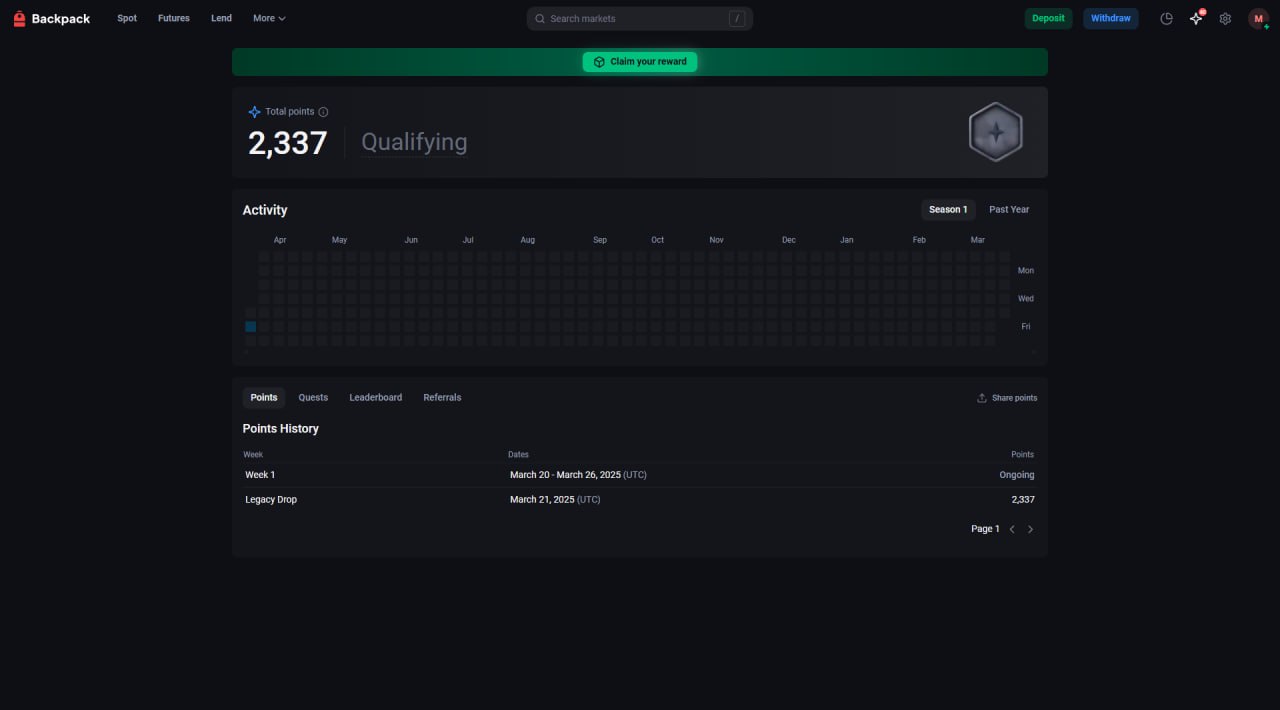Open the points sparkle icon in header

[1196, 18]
